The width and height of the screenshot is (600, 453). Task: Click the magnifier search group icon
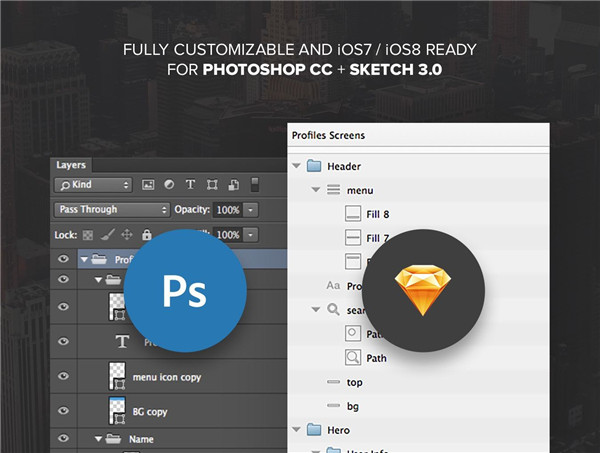click(x=333, y=309)
